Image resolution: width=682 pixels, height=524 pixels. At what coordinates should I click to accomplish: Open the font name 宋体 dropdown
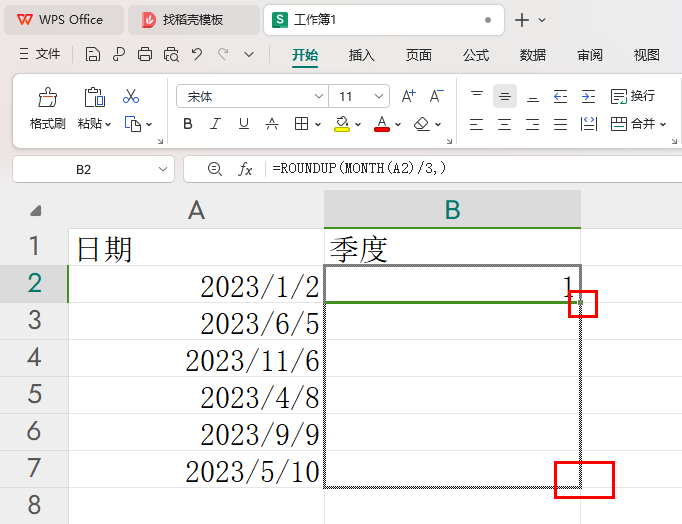[x=319, y=96]
